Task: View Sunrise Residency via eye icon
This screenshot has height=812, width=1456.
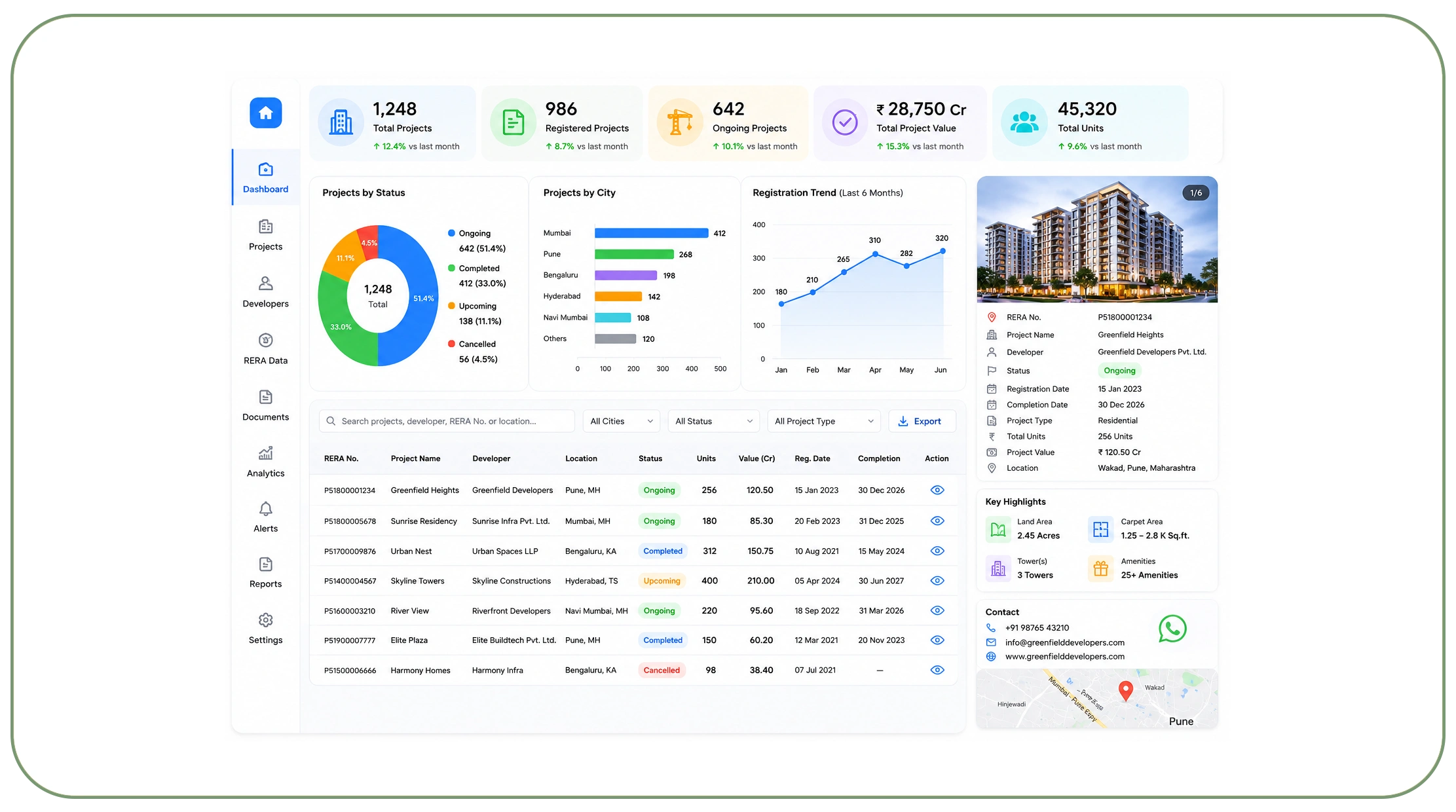Action: tap(937, 521)
